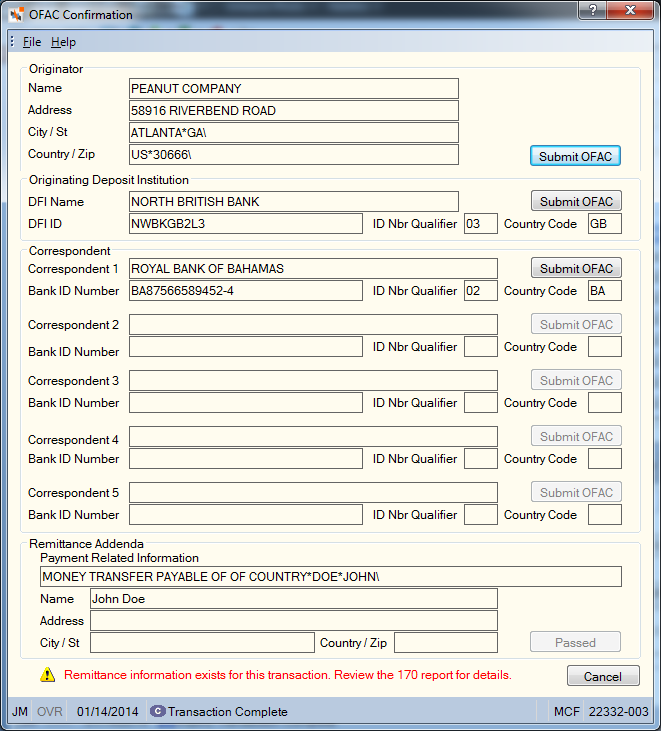Click the Remittance Addenda Address field
Image resolution: width=661 pixels, height=731 pixels.
(x=294, y=621)
